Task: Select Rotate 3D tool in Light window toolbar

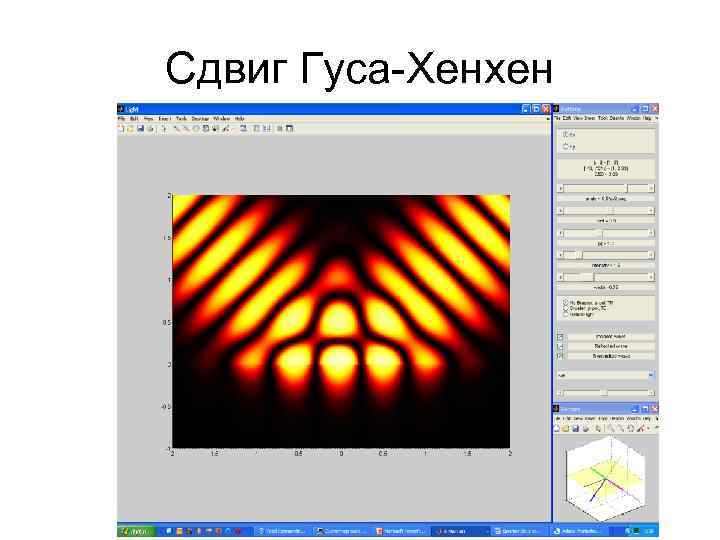Action: (205, 129)
